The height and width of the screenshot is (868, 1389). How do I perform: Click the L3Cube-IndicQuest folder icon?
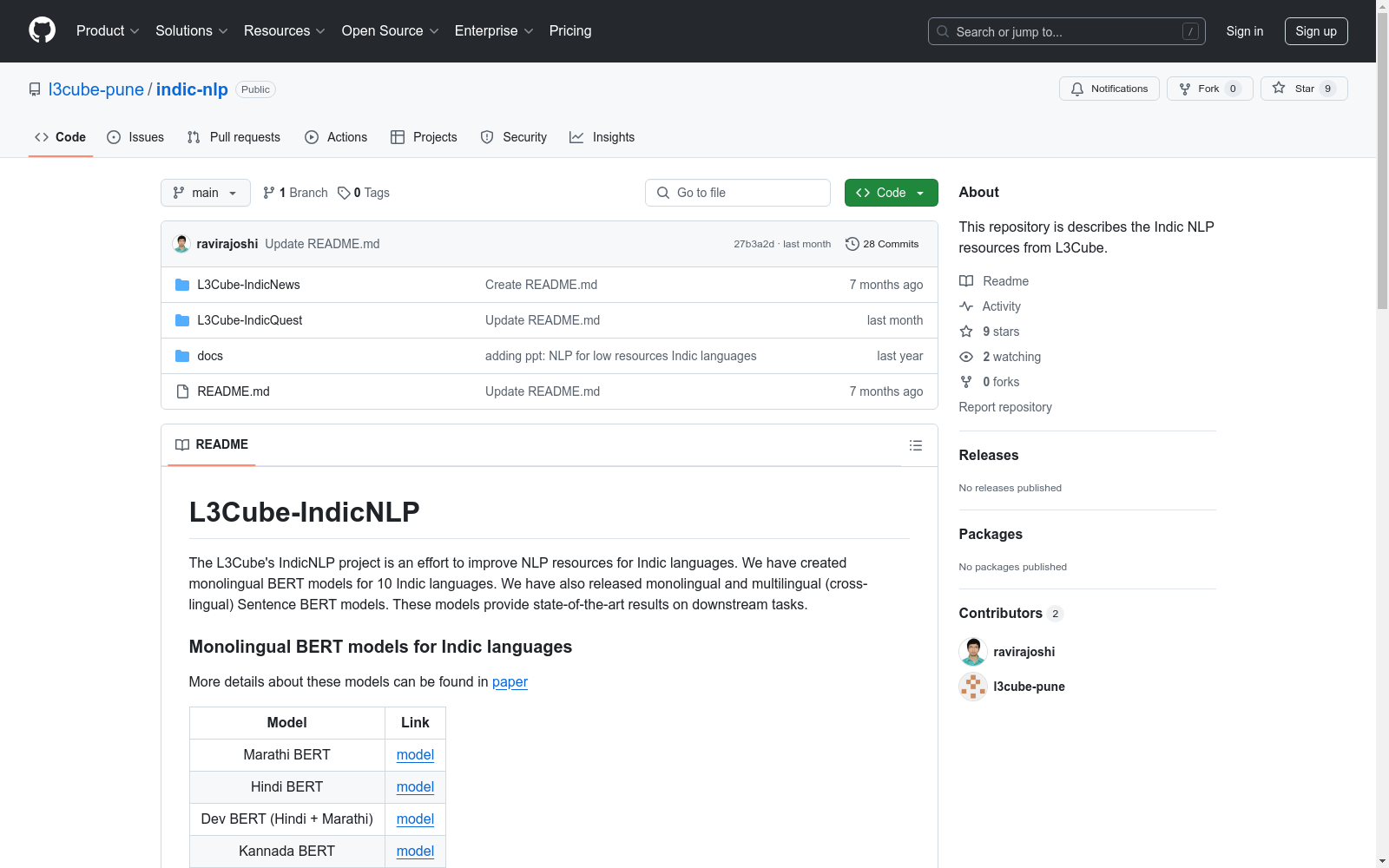pyautogui.click(x=182, y=320)
